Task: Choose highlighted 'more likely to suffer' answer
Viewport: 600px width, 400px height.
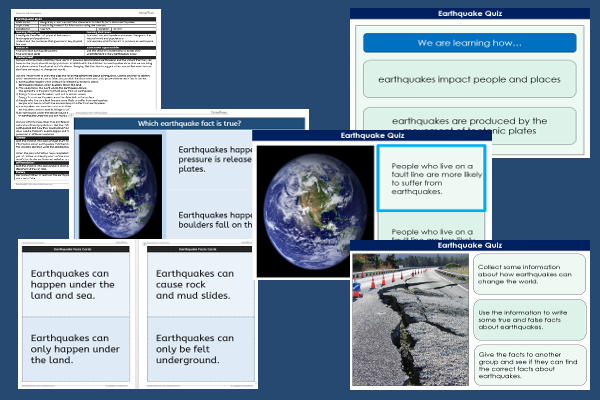Action: [431, 178]
